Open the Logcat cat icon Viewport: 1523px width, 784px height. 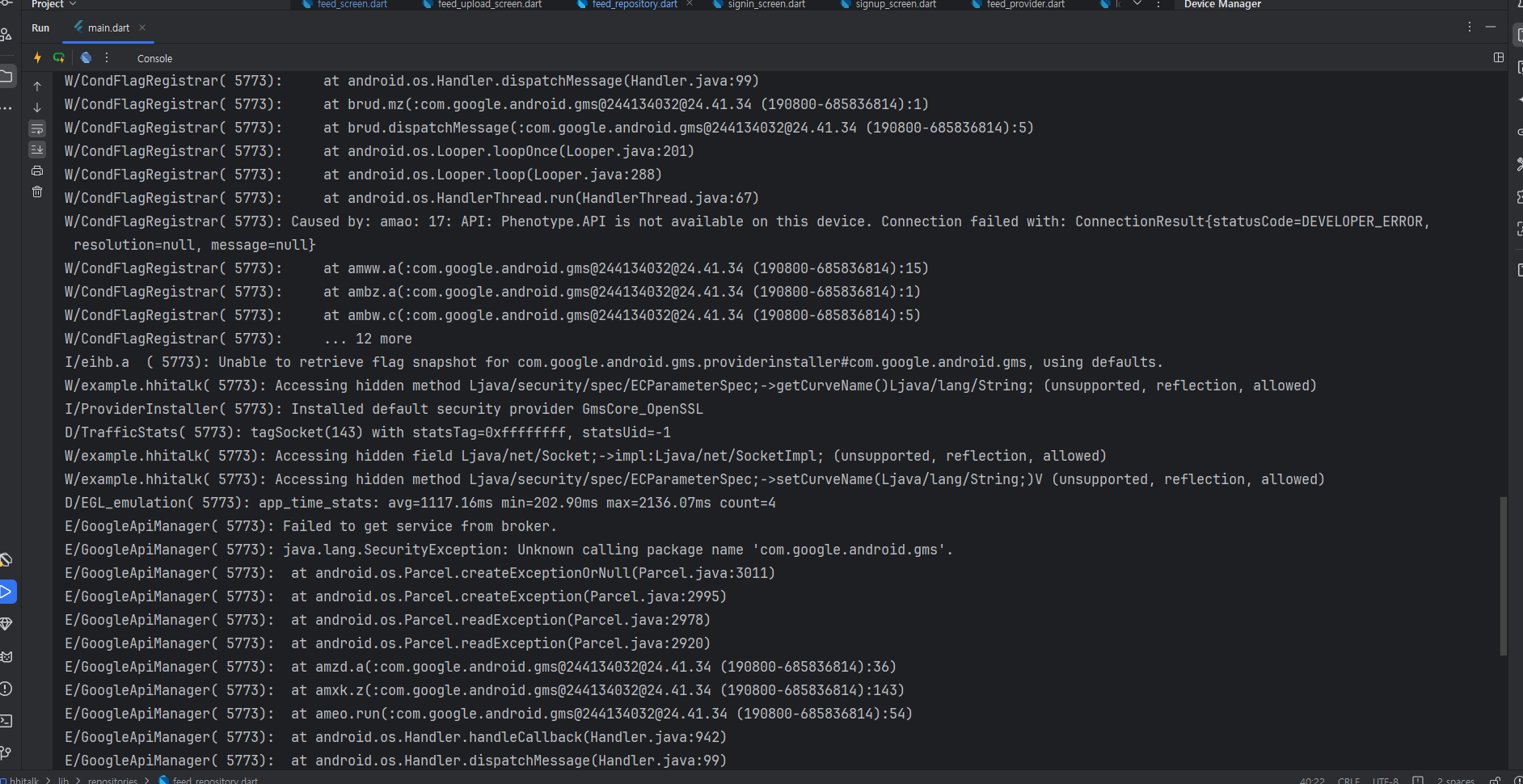click(6, 656)
